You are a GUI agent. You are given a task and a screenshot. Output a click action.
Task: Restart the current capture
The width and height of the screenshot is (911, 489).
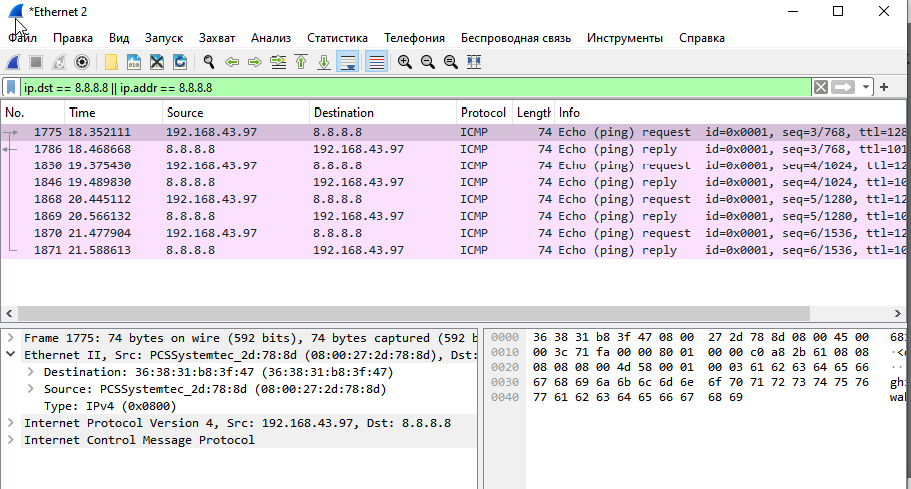coord(59,62)
